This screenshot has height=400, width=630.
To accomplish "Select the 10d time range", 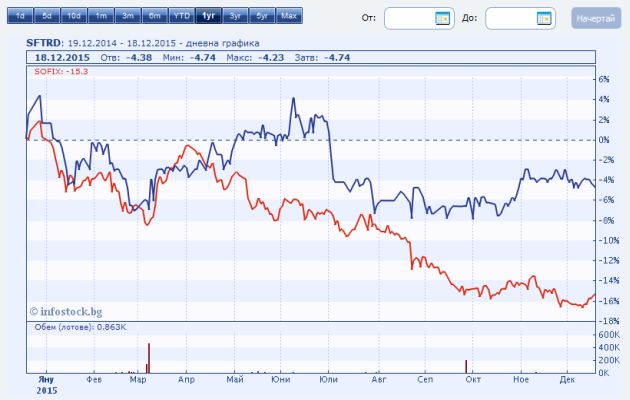I will [74, 16].
